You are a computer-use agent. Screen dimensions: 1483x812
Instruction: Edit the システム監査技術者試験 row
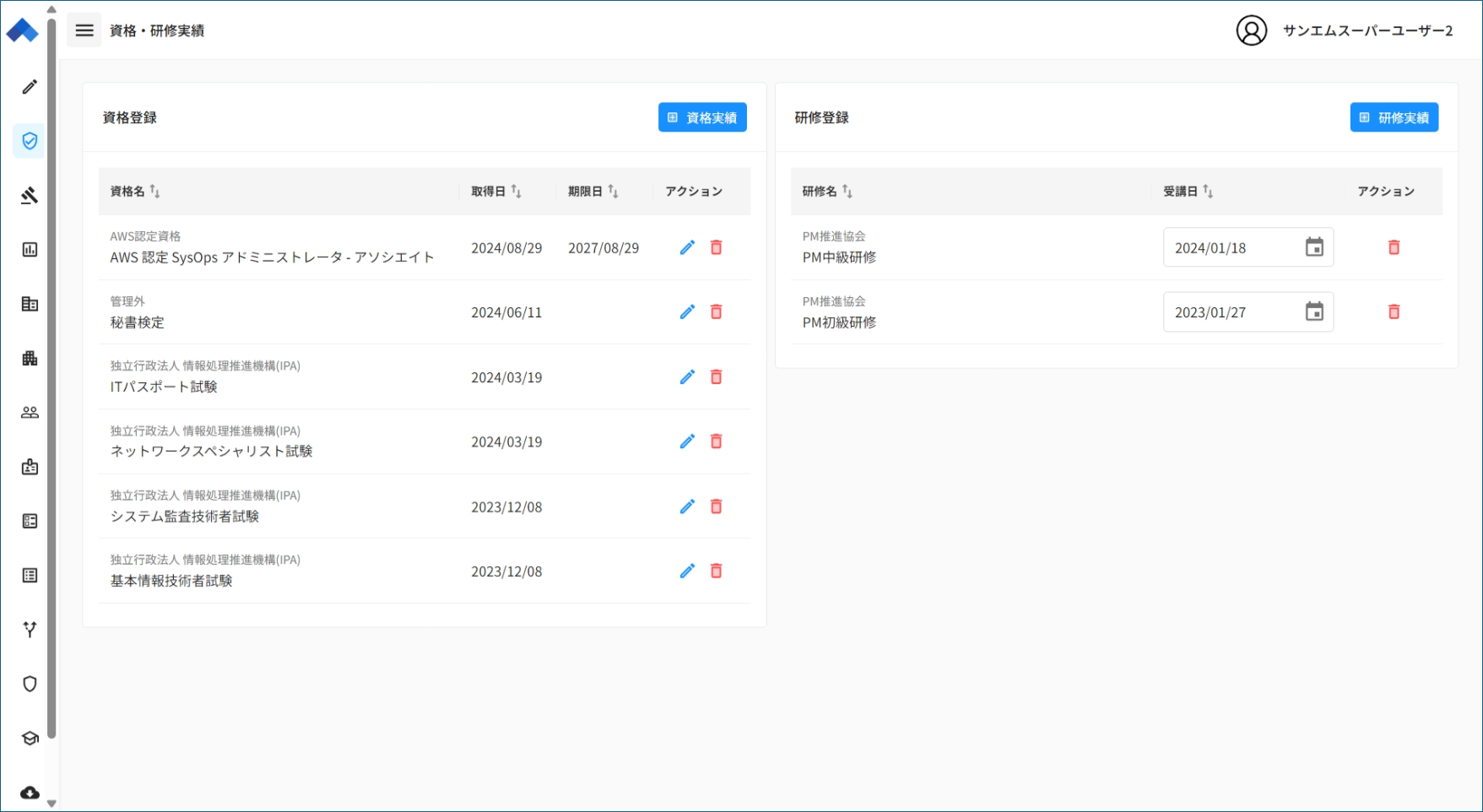point(688,506)
